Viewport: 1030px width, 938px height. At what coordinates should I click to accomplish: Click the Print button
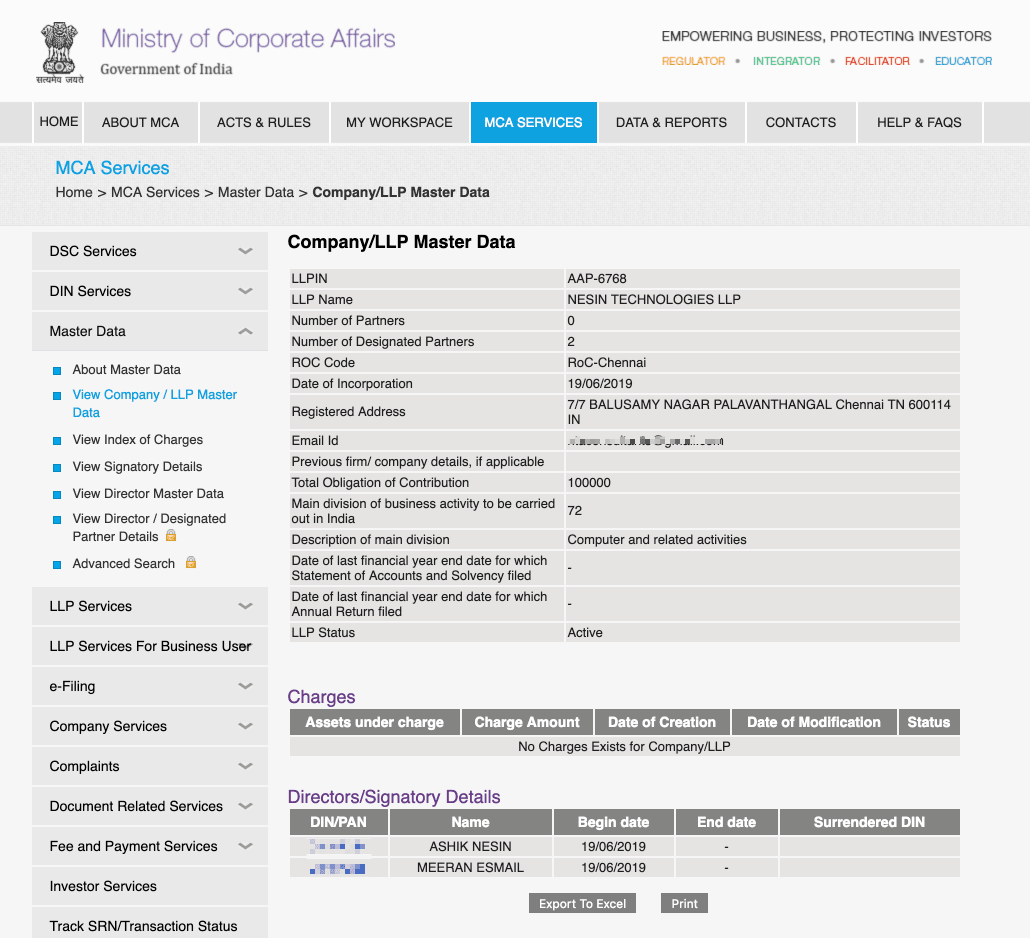click(x=684, y=903)
